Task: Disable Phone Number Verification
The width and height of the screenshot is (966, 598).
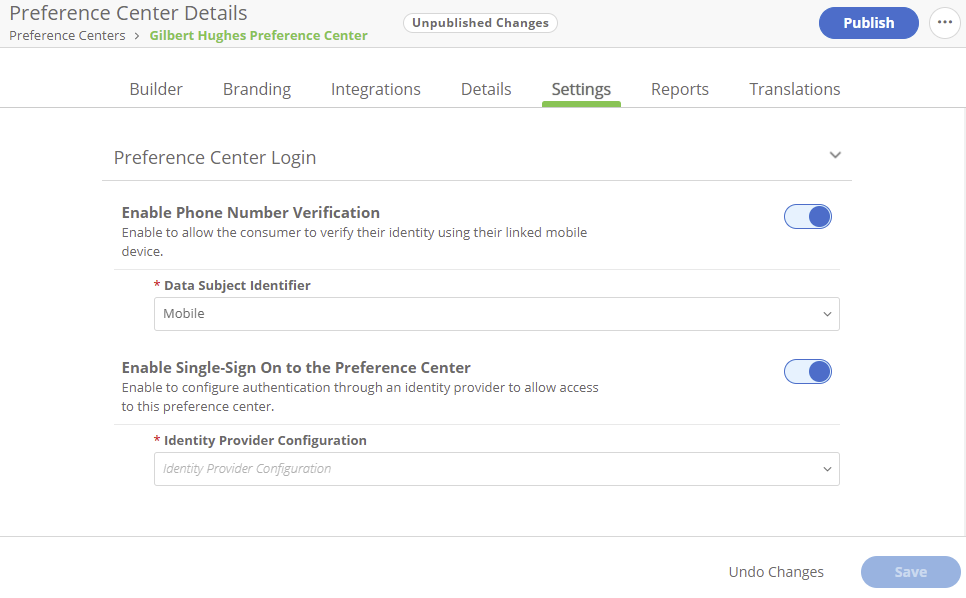Action: tap(808, 216)
